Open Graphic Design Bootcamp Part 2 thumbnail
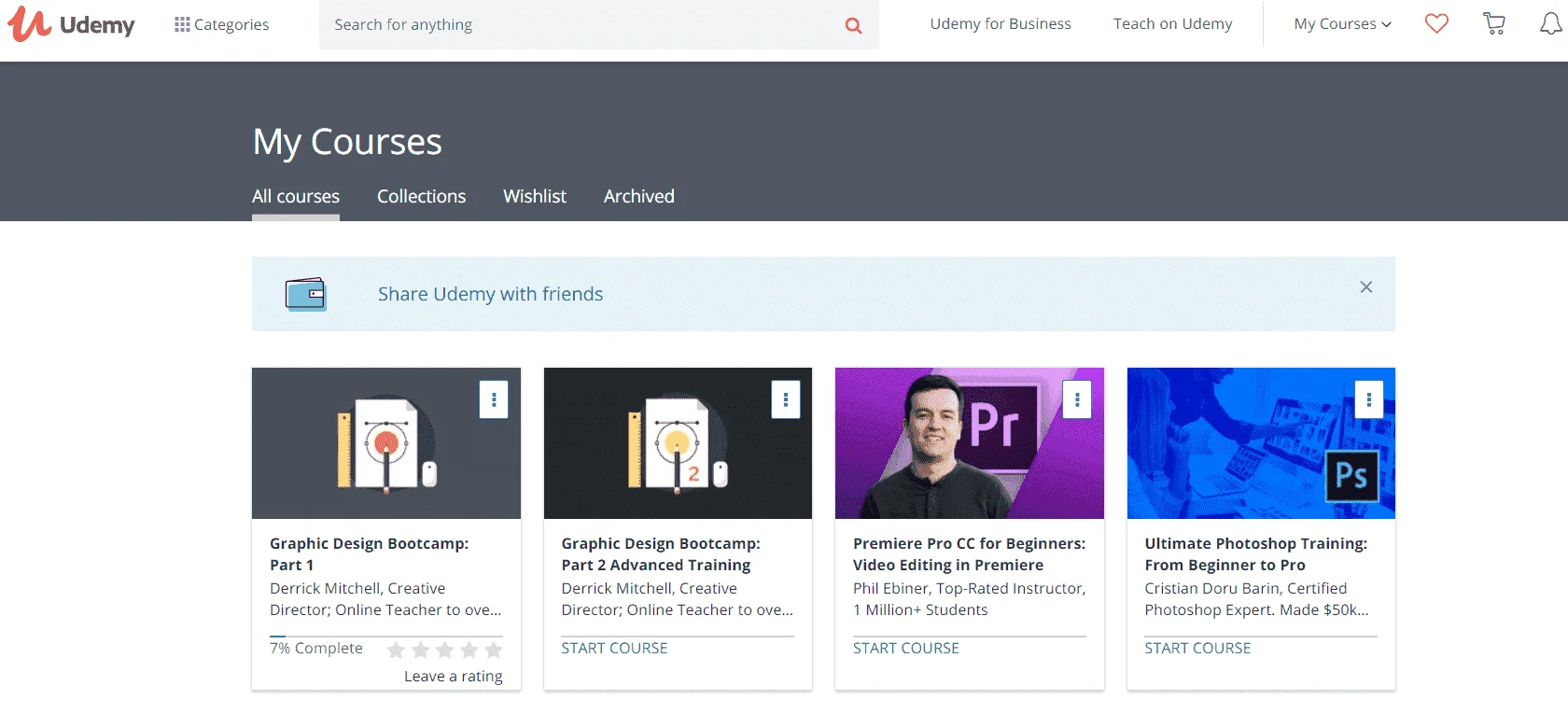The image size is (1568, 714). point(678,443)
